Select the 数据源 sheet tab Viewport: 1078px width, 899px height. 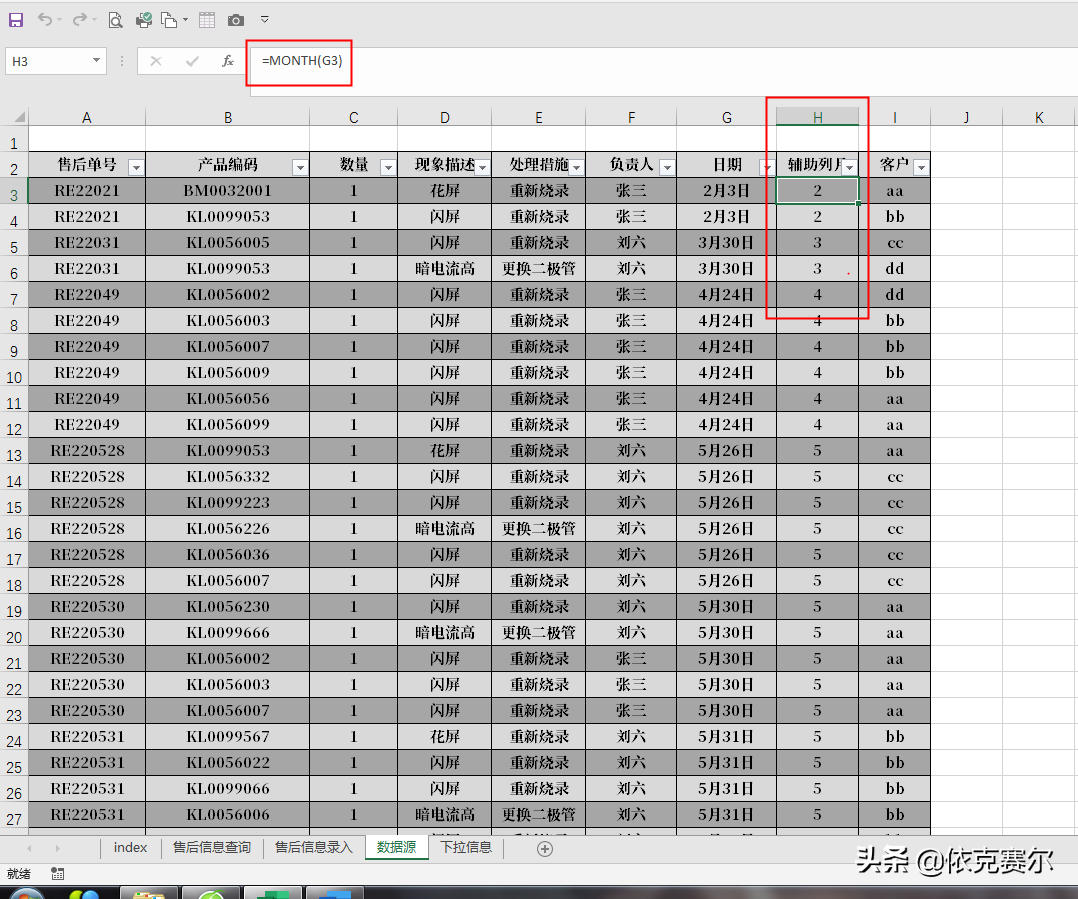click(x=397, y=847)
